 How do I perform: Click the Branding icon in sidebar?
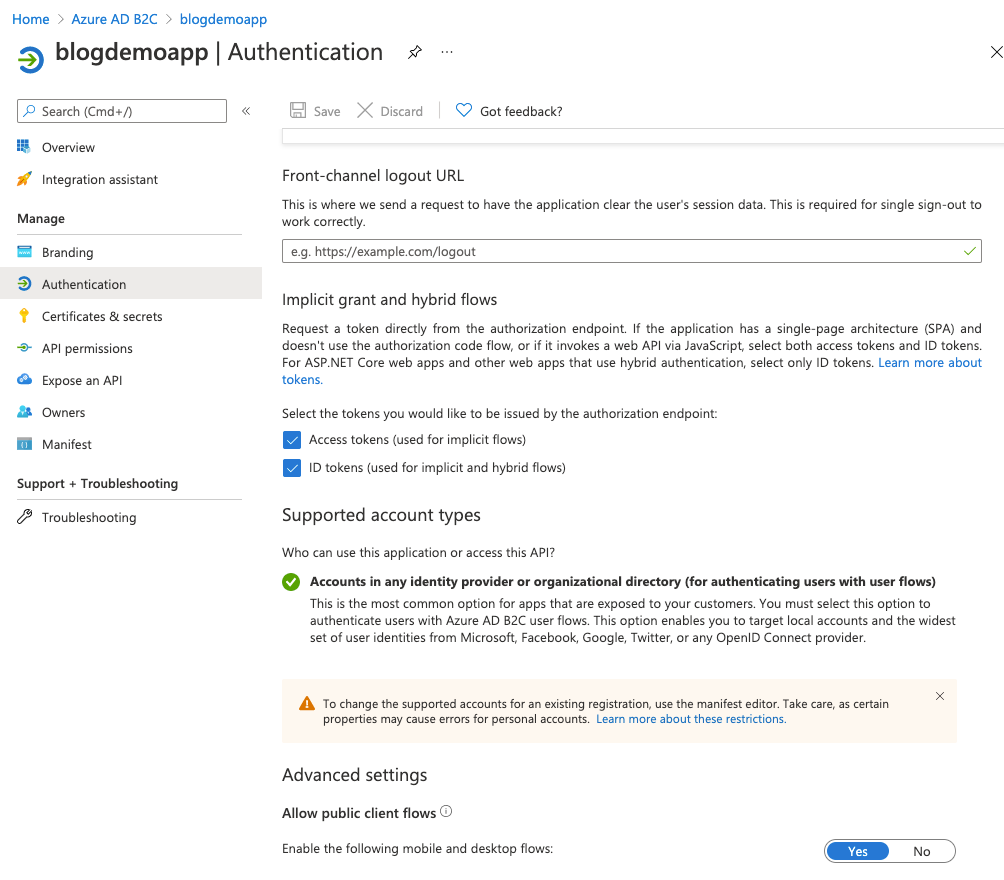coord(24,252)
